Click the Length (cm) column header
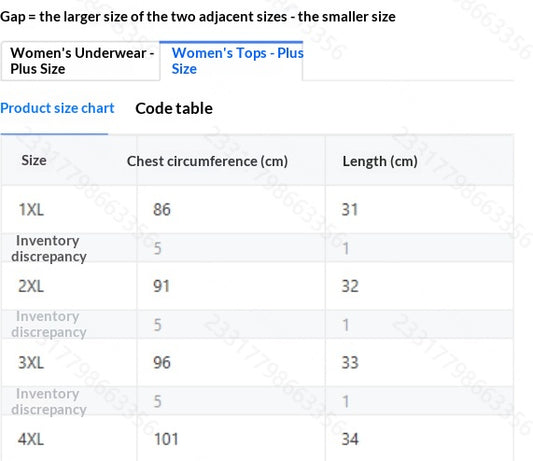This screenshot has width=533, height=461. (380, 161)
